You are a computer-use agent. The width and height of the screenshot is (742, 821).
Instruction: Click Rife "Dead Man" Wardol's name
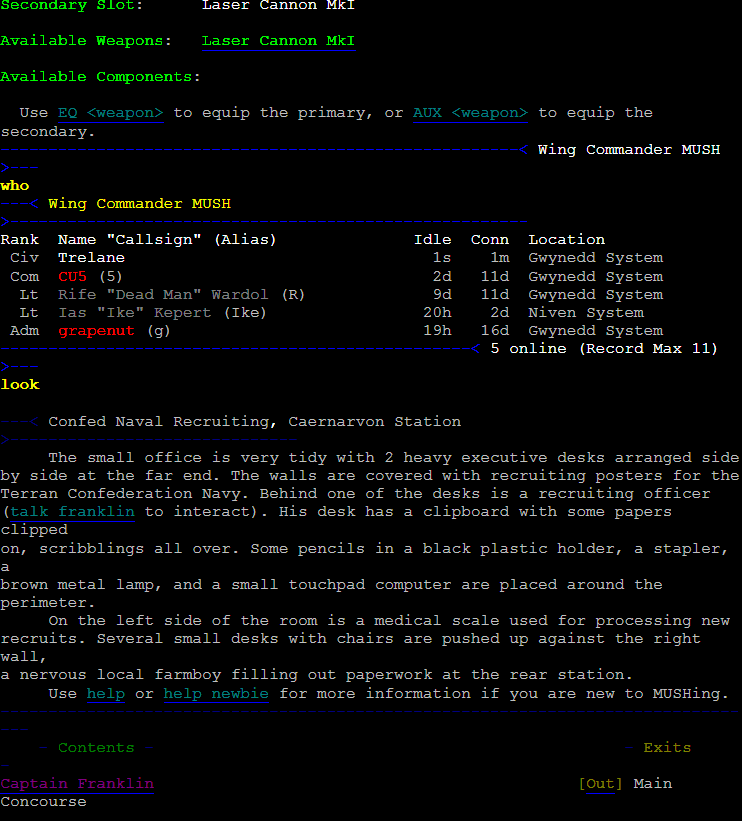click(x=163, y=295)
